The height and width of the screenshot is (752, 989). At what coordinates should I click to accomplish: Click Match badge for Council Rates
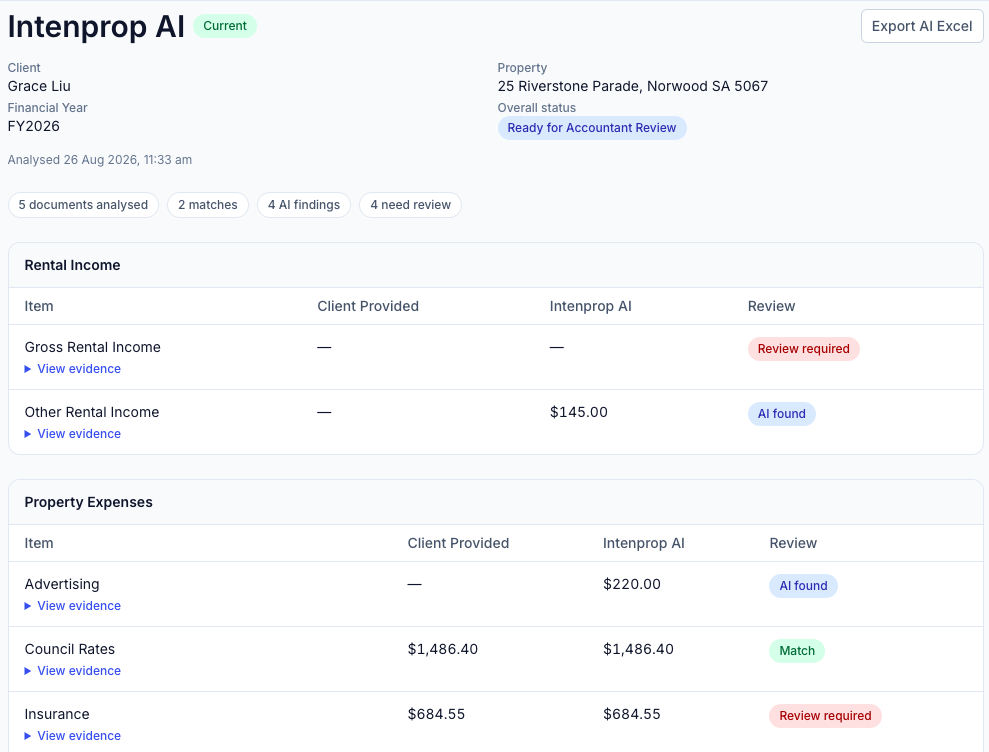click(797, 651)
